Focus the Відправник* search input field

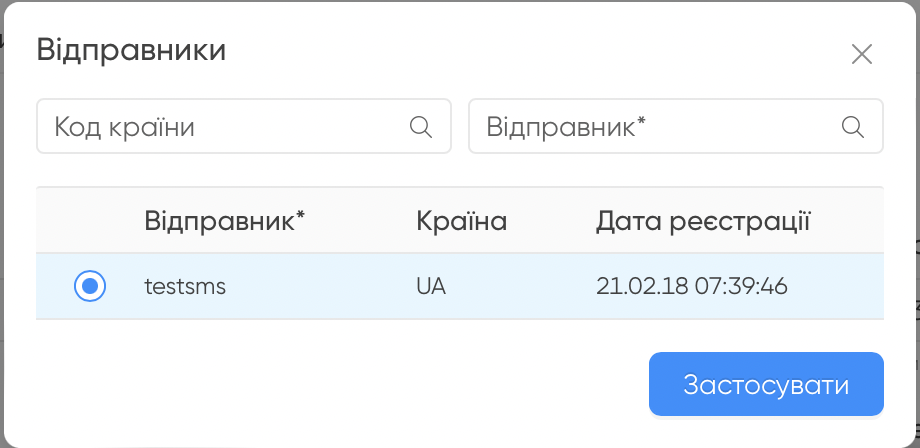tap(675, 126)
